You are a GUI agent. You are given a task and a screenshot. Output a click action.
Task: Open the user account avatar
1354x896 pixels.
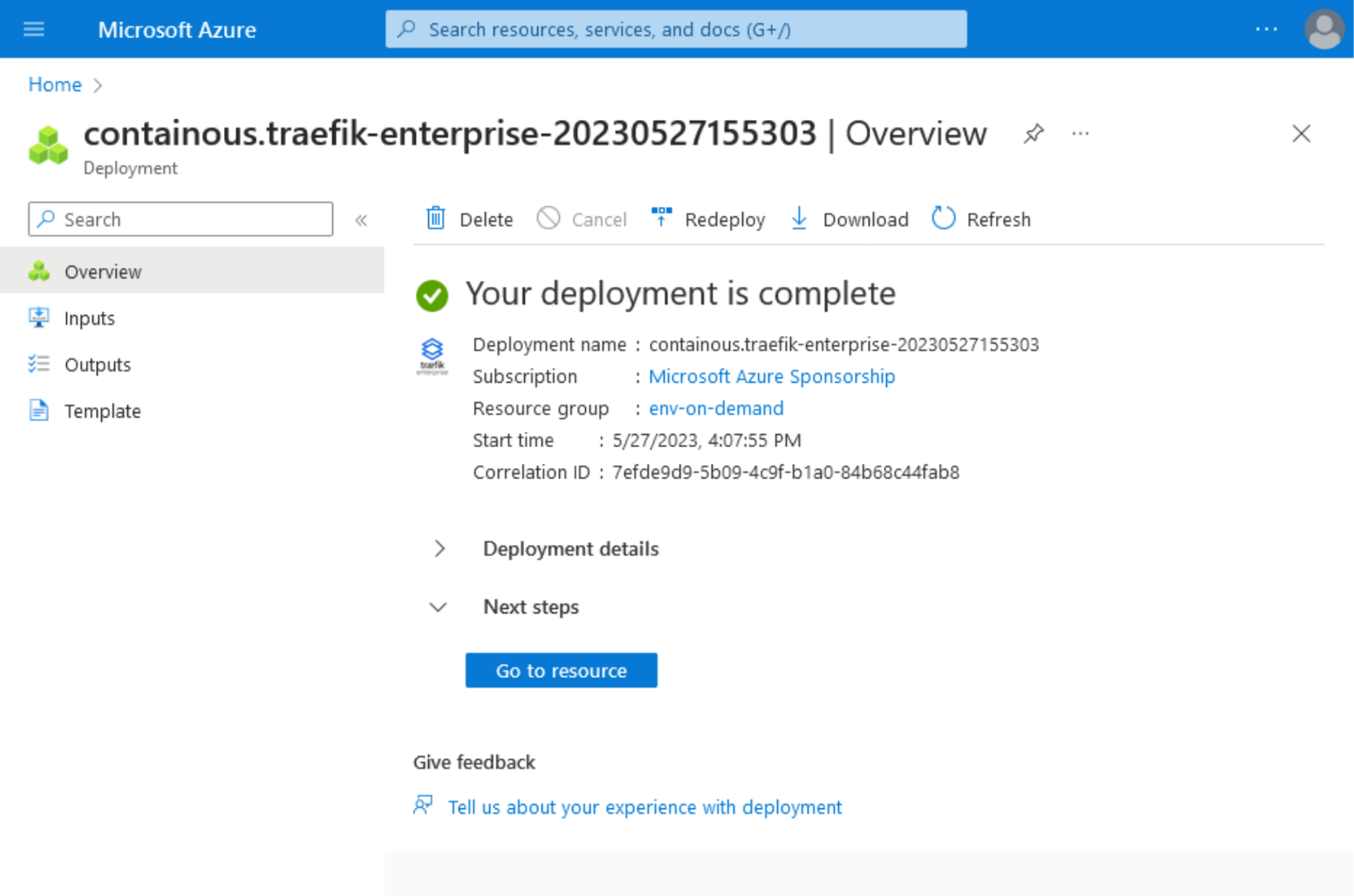pos(1323,29)
